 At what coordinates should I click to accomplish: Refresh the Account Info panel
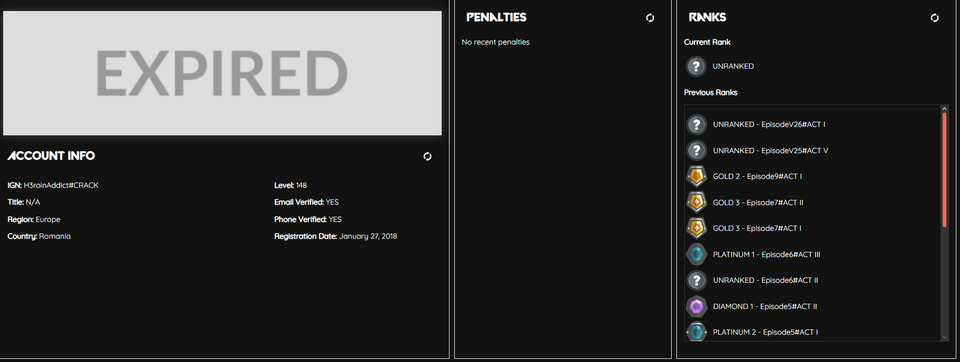click(x=427, y=156)
